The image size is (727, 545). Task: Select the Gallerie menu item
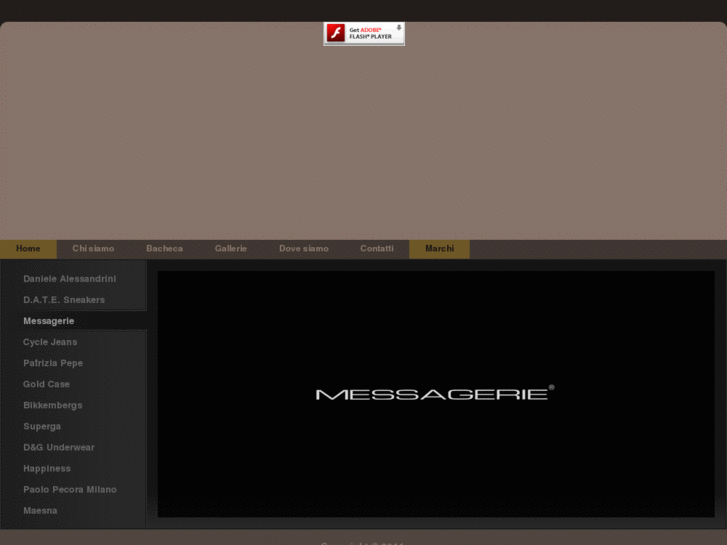tap(231, 249)
